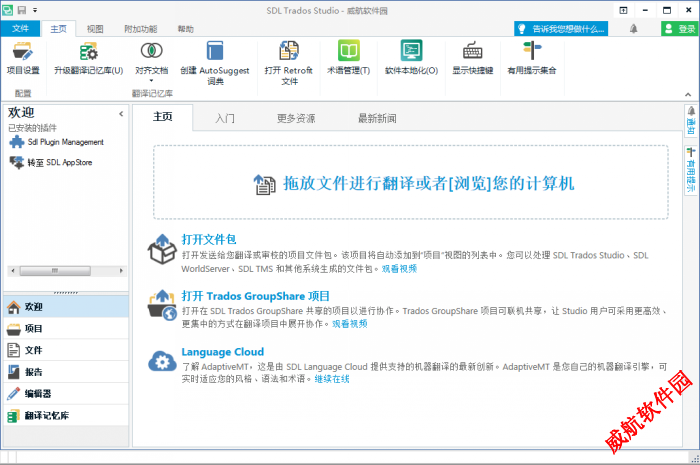Open the 文件 menu tab
Image resolution: width=700 pixels, height=465 pixels.
(x=20, y=29)
